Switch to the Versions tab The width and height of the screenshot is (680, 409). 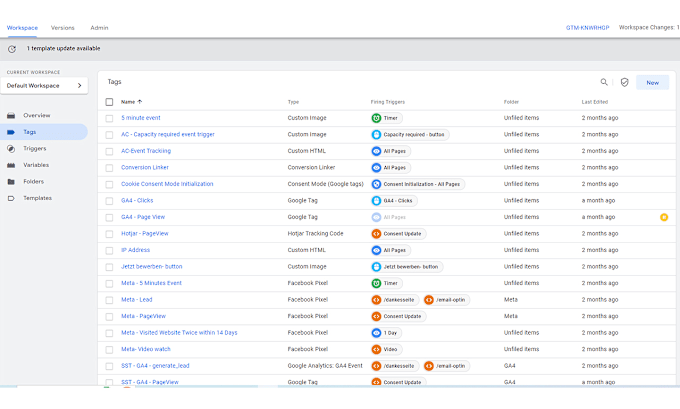(62, 28)
